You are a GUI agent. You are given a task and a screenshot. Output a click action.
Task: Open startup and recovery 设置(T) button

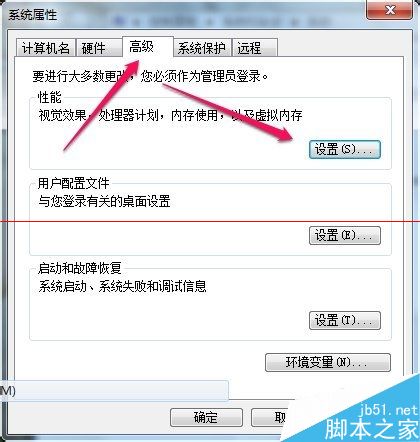point(345,321)
